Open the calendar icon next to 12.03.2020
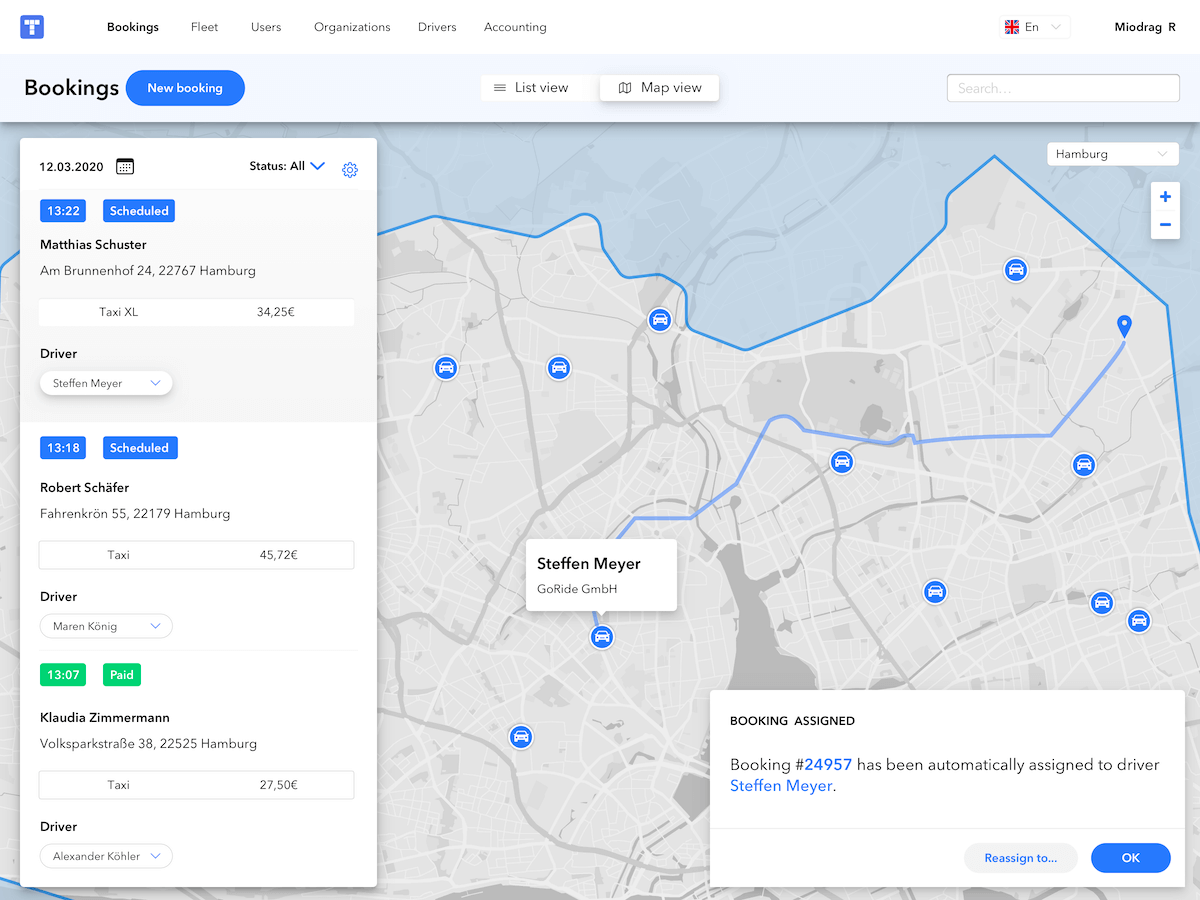The image size is (1200, 900). tap(124, 166)
